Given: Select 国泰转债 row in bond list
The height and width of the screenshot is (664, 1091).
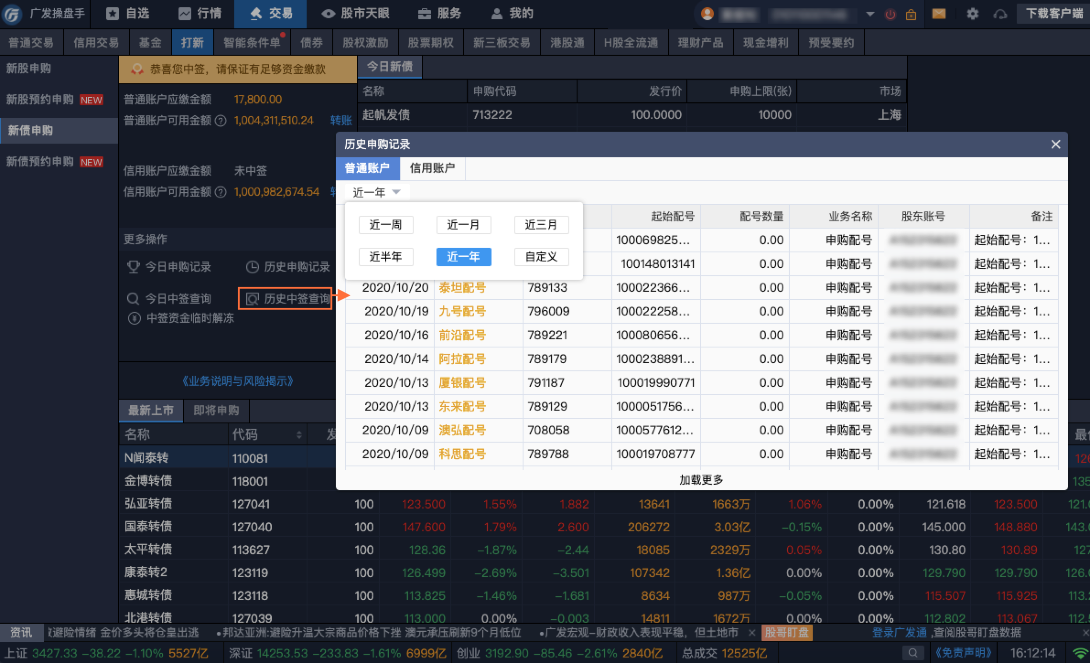Looking at the screenshot, I should click(x=604, y=527).
